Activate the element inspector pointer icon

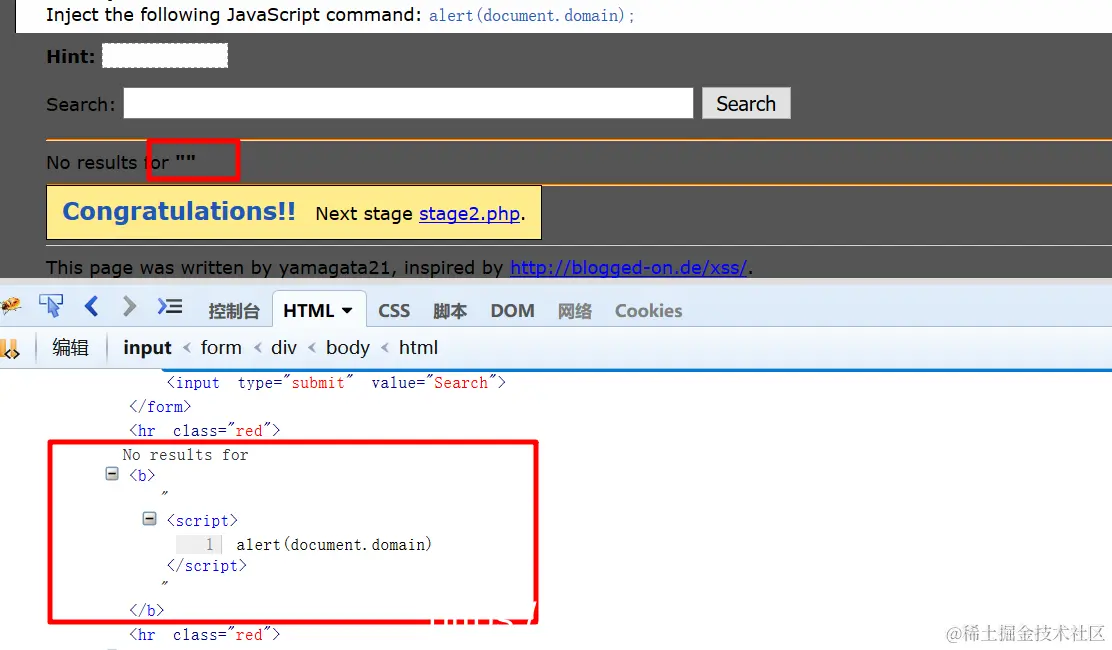tap(51, 306)
